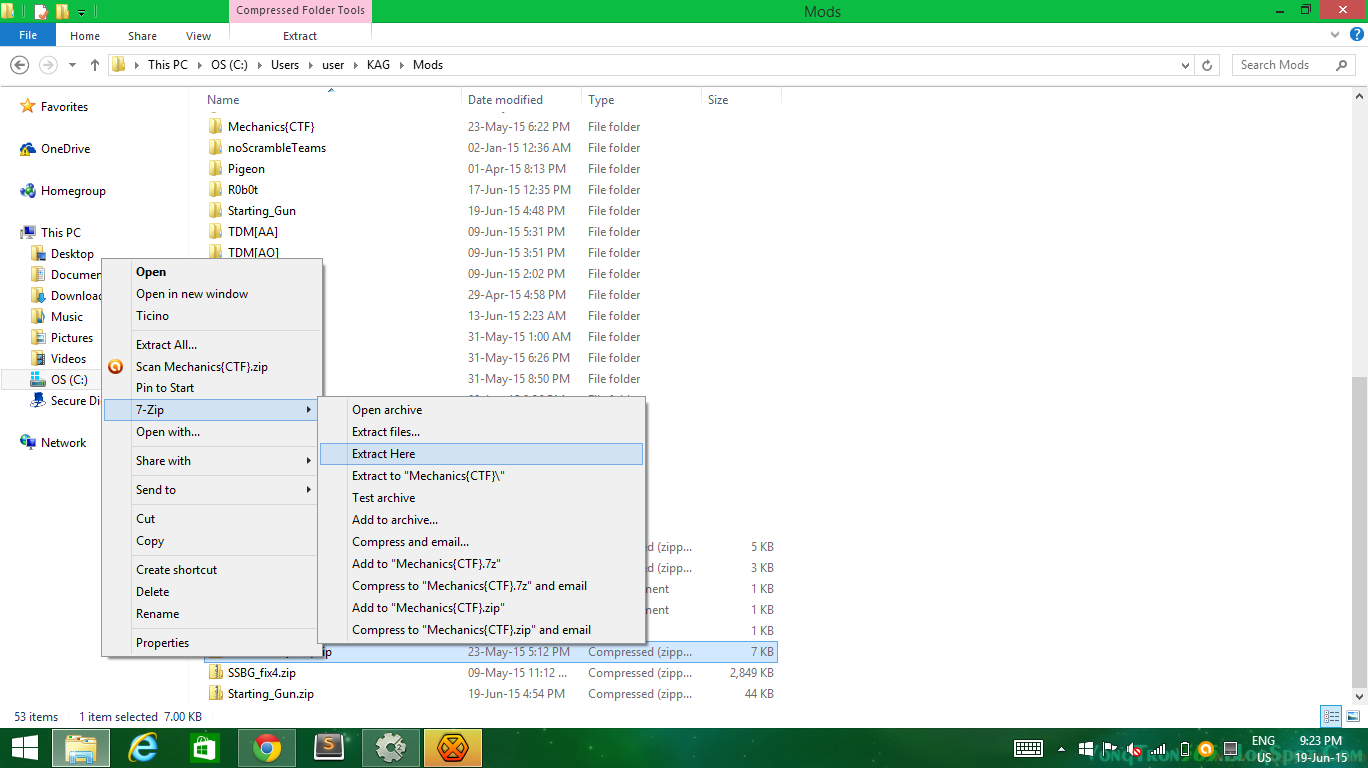Click the Windows Start button

24,748
